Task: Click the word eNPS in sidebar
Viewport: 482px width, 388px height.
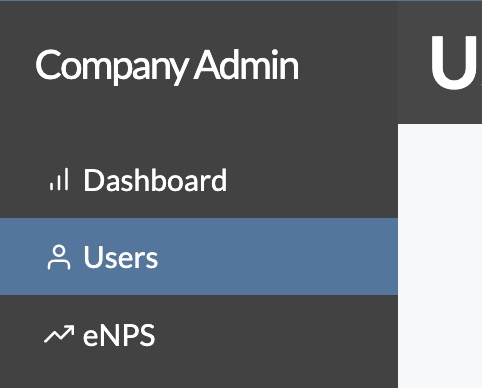Action: coord(119,335)
